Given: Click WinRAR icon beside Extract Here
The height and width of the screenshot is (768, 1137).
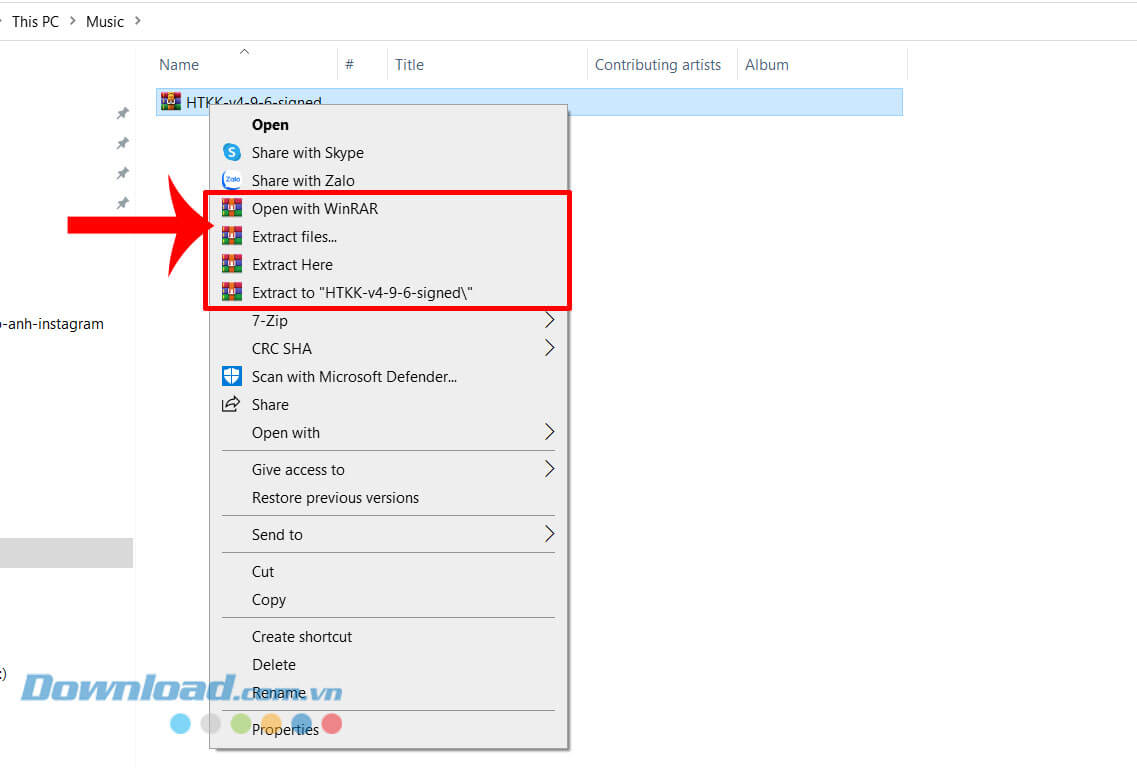Looking at the screenshot, I should (x=232, y=265).
